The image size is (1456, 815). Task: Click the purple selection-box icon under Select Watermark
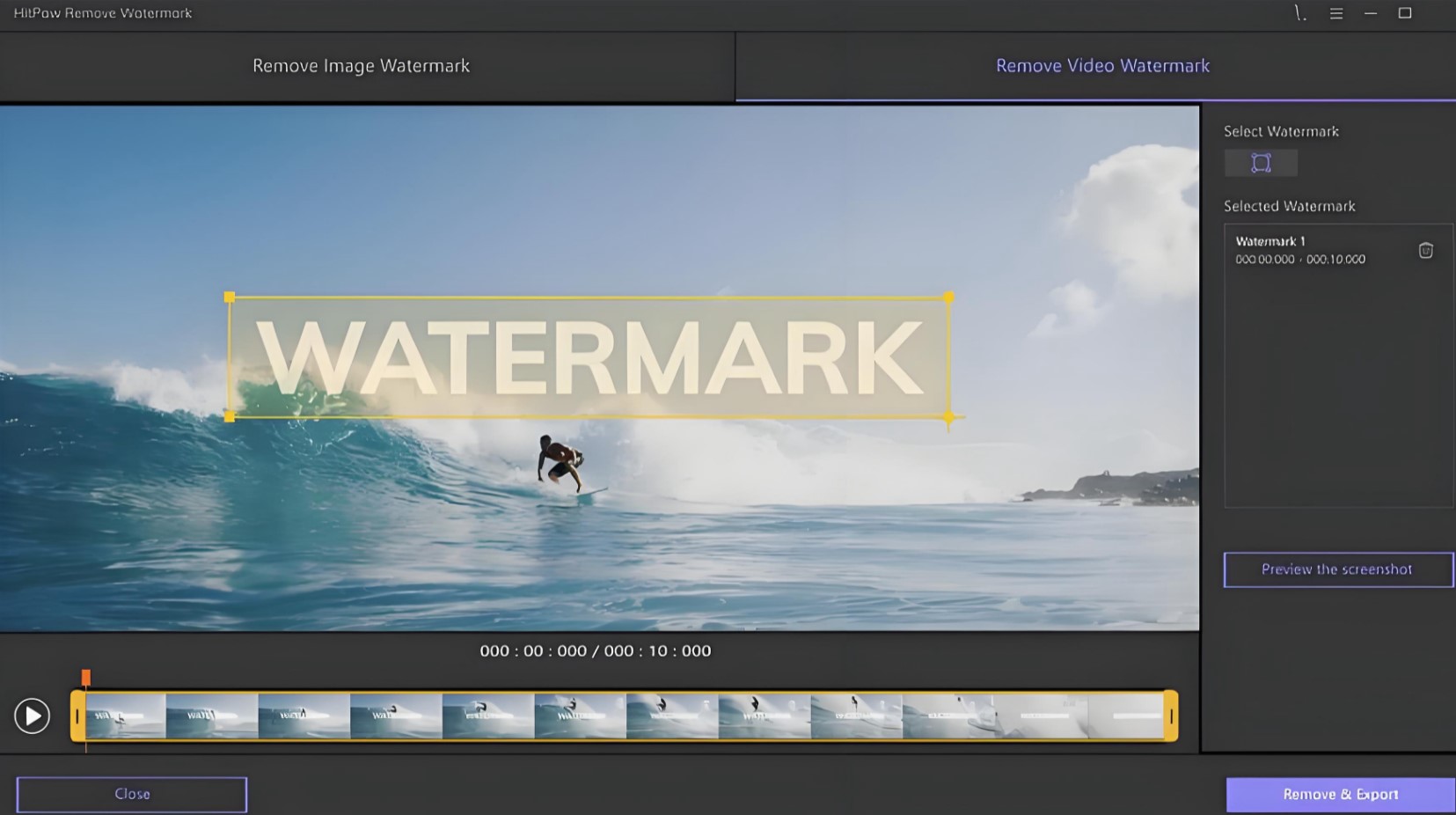coord(1261,162)
